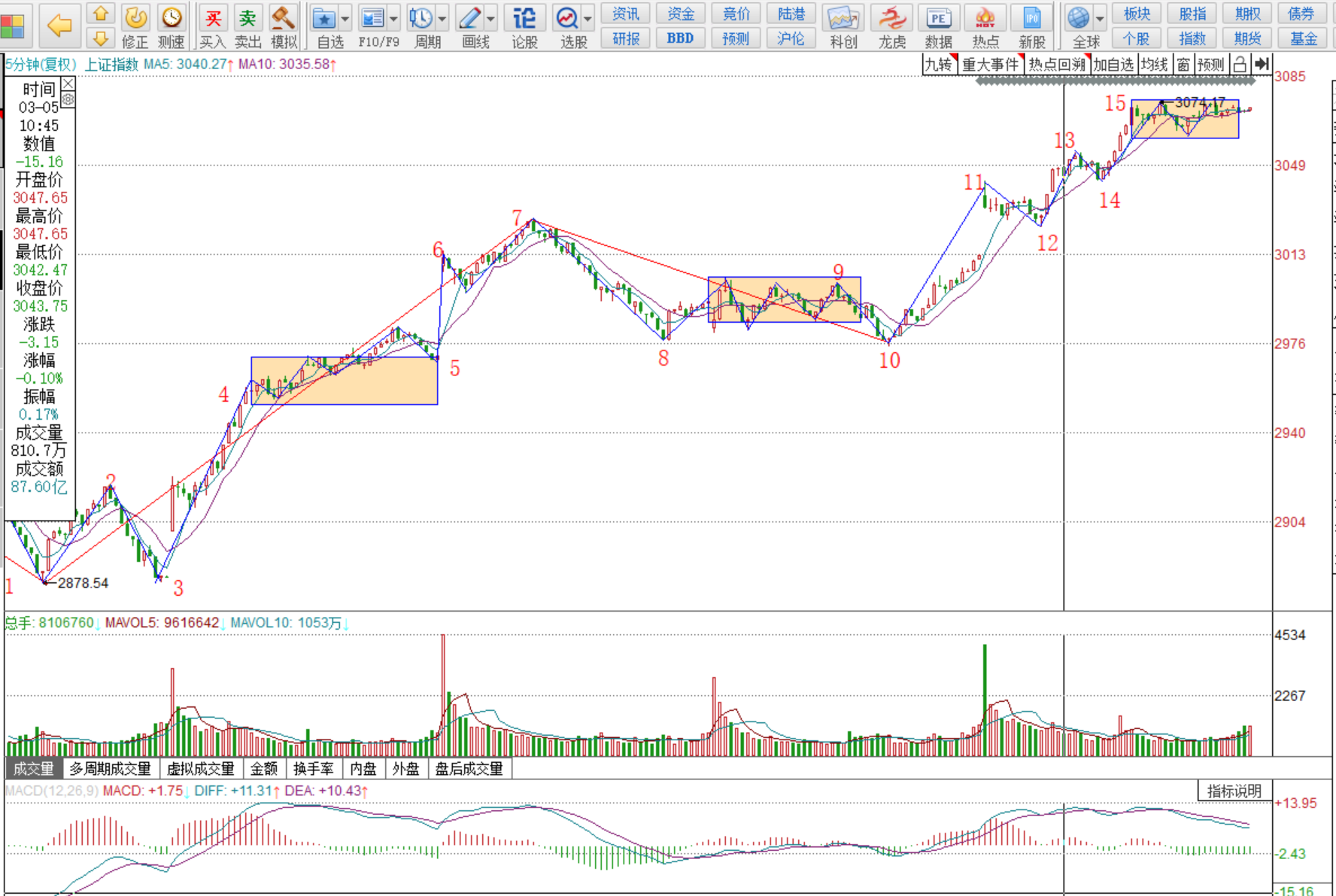
Task: Switch to the 盘后成交量 tab
Action: coord(469,769)
